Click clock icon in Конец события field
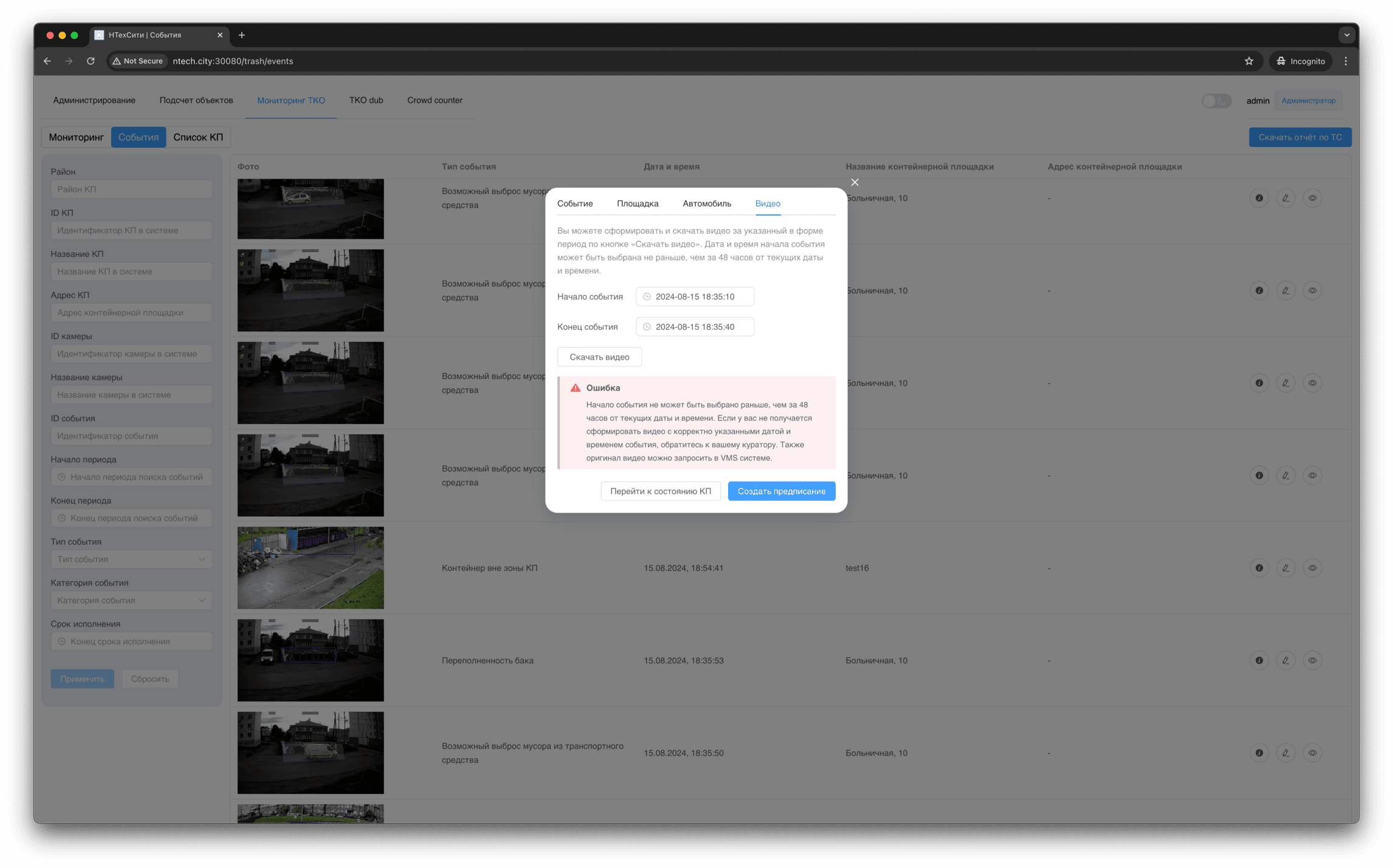 pos(647,327)
